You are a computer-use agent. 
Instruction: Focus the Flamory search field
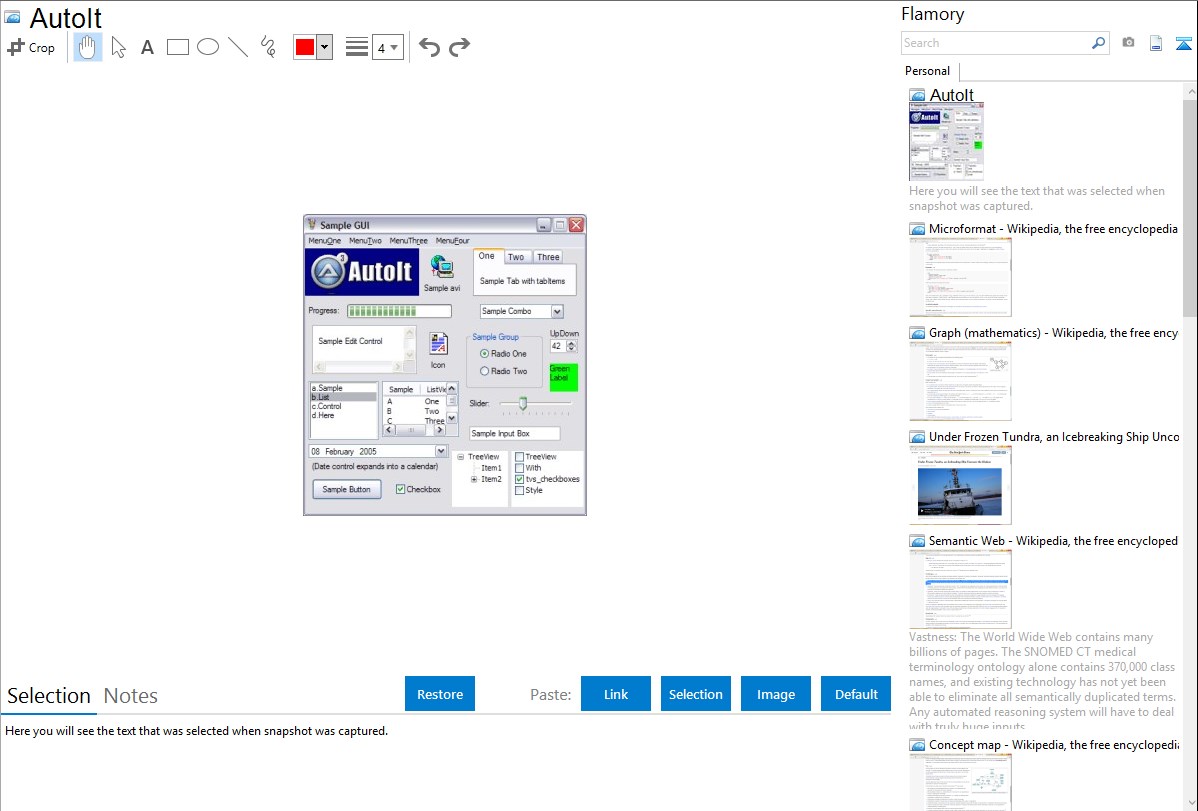coord(995,43)
